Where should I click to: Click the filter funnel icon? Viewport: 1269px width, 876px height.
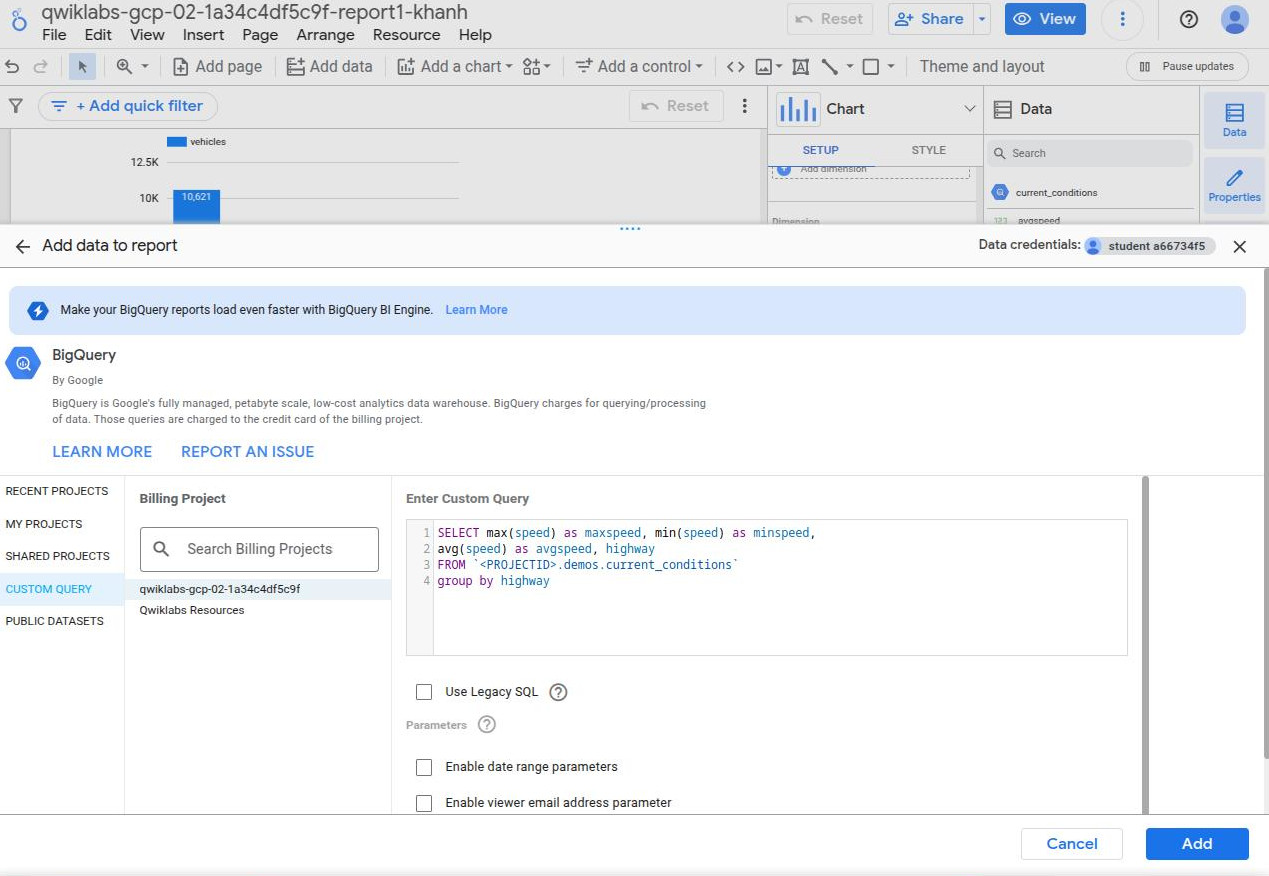point(16,106)
